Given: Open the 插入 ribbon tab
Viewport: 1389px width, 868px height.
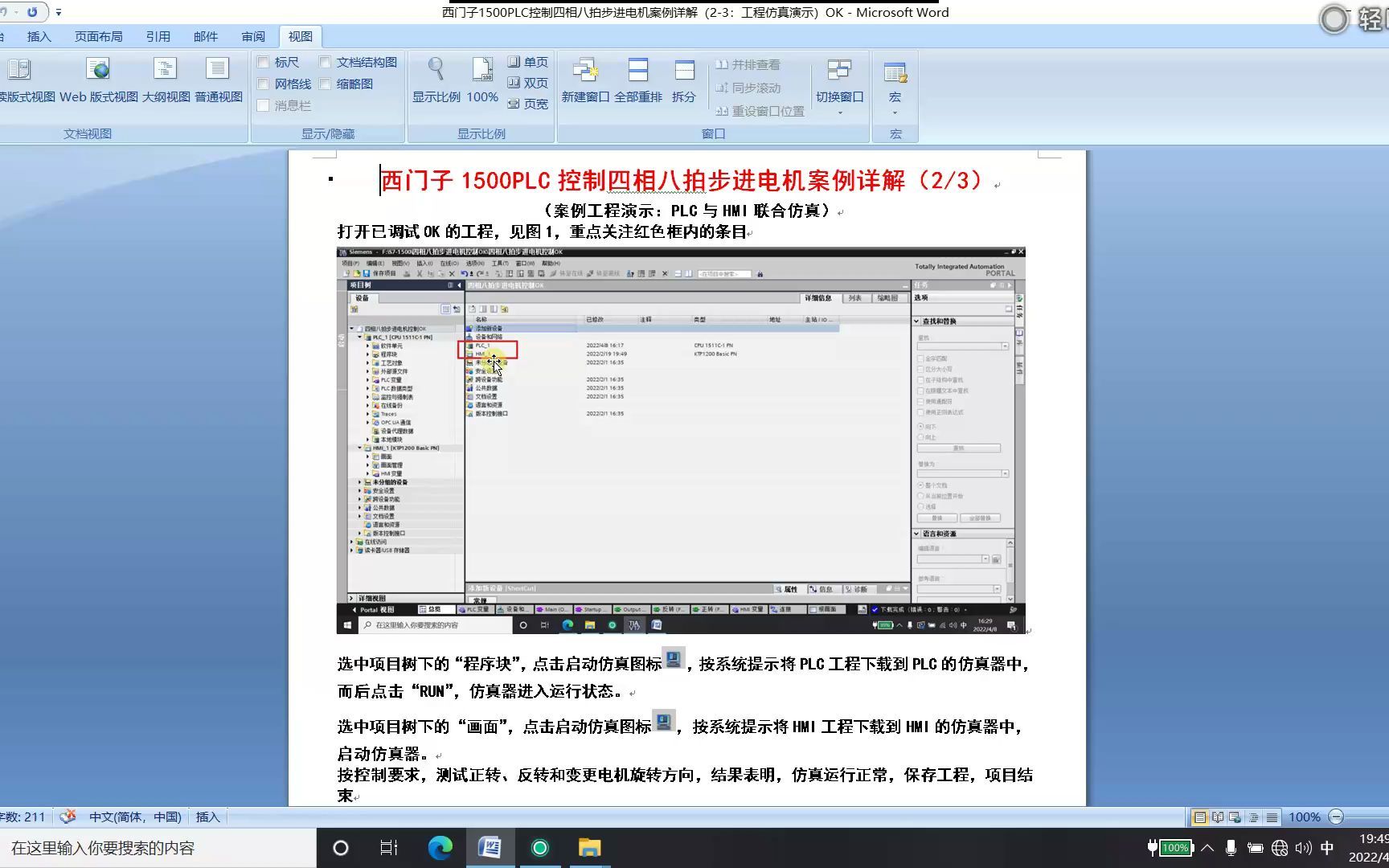Looking at the screenshot, I should [x=39, y=36].
